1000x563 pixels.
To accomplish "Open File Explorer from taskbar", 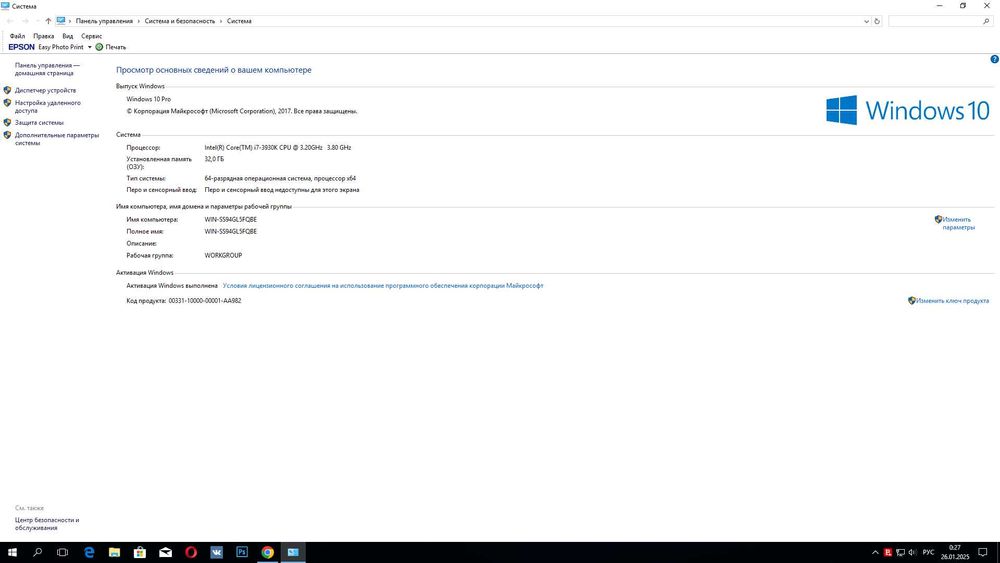I will coord(114,552).
